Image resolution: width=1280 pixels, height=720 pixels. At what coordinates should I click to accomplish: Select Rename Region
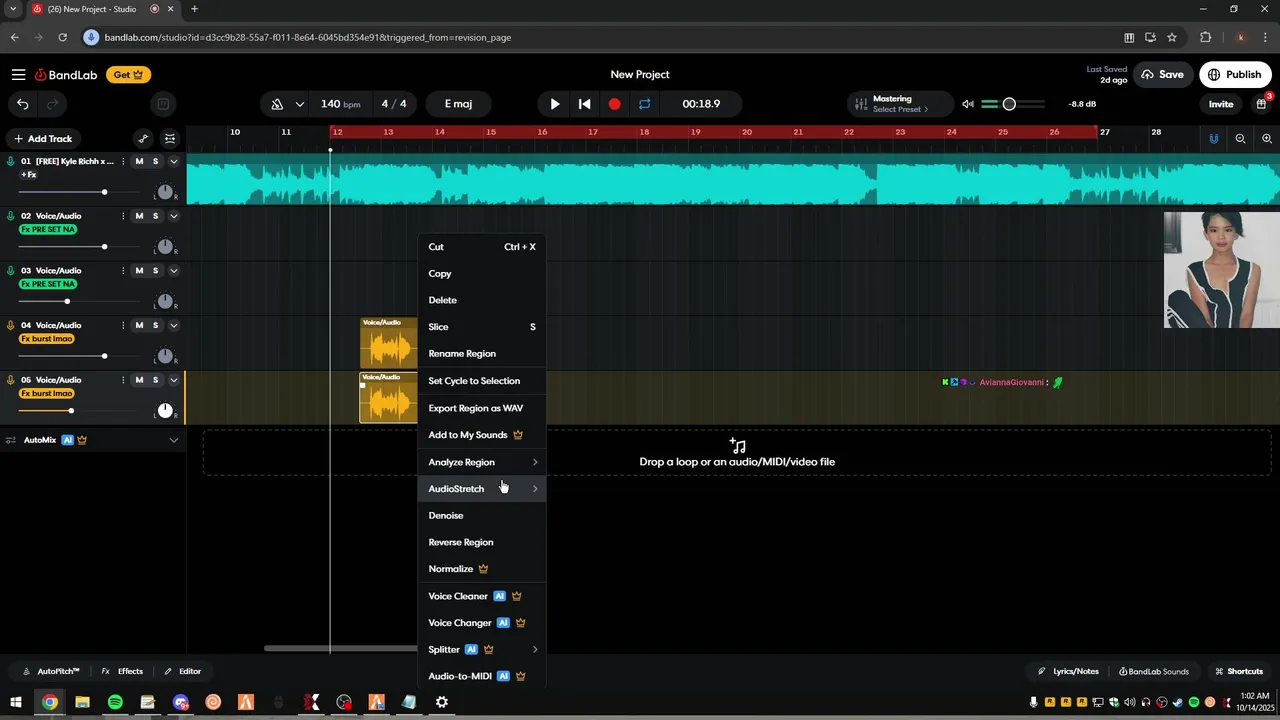click(482, 354)
